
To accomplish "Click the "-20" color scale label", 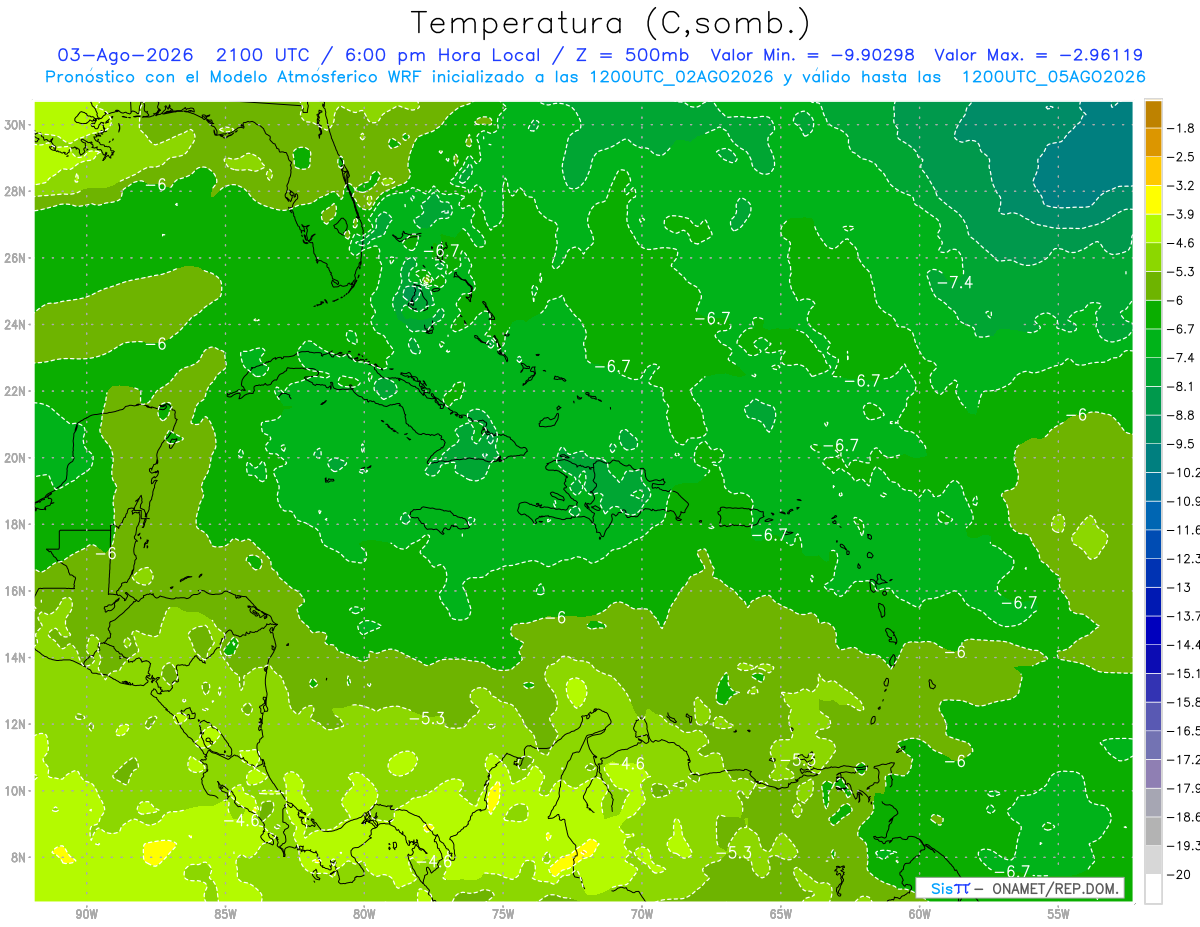I will point(1178,874).
